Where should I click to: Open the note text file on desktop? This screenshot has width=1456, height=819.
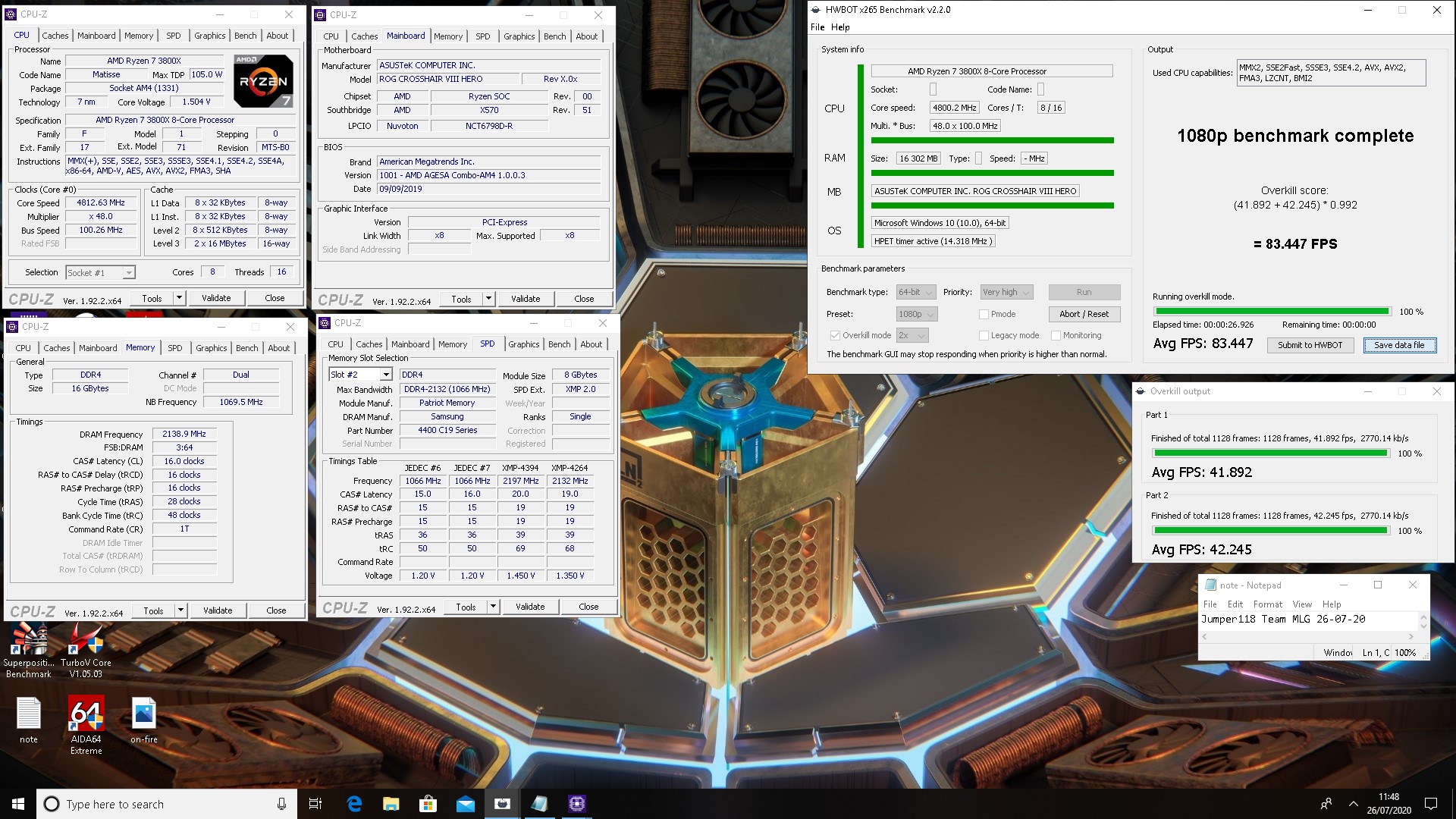click(x=29, y=720)
